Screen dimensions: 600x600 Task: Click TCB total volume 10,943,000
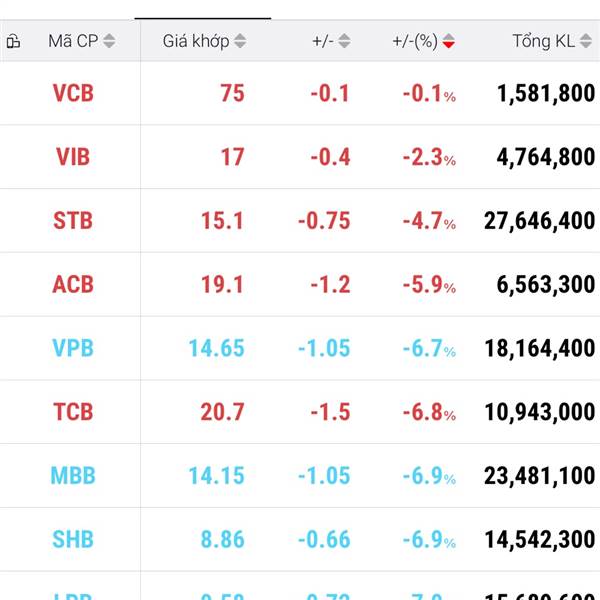[540, 412]
